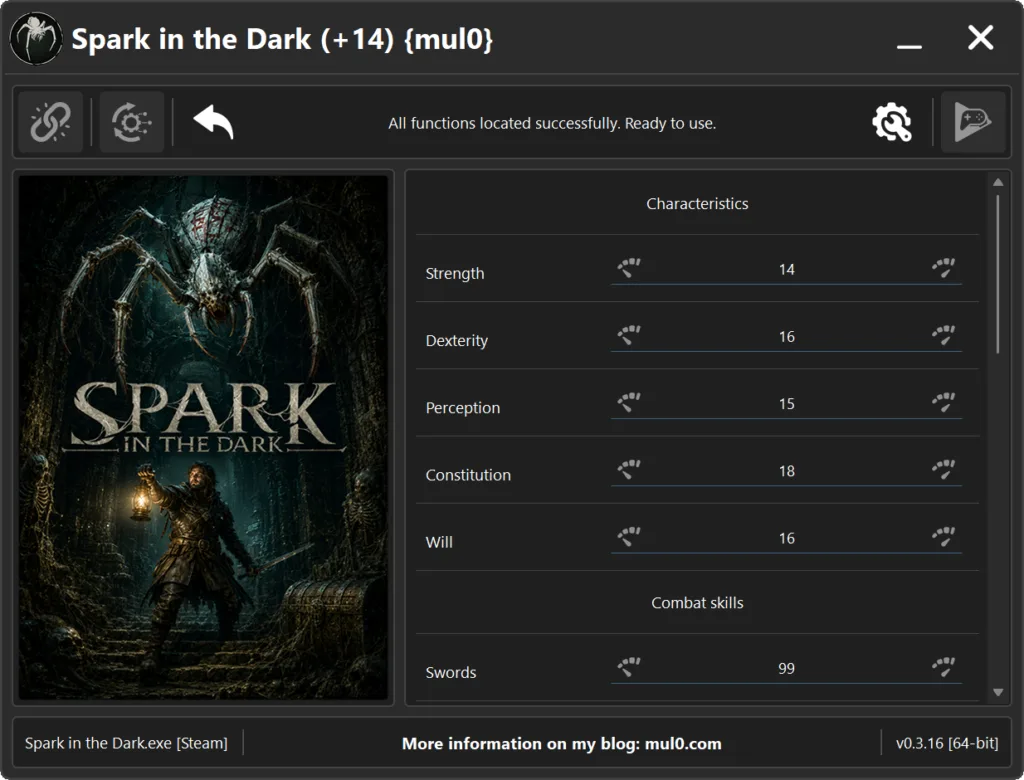Viewport: 1024px width, 780px height.
Task: Click the version text v0.3.16 [64-bit]
Action: [x=947, y=743]
